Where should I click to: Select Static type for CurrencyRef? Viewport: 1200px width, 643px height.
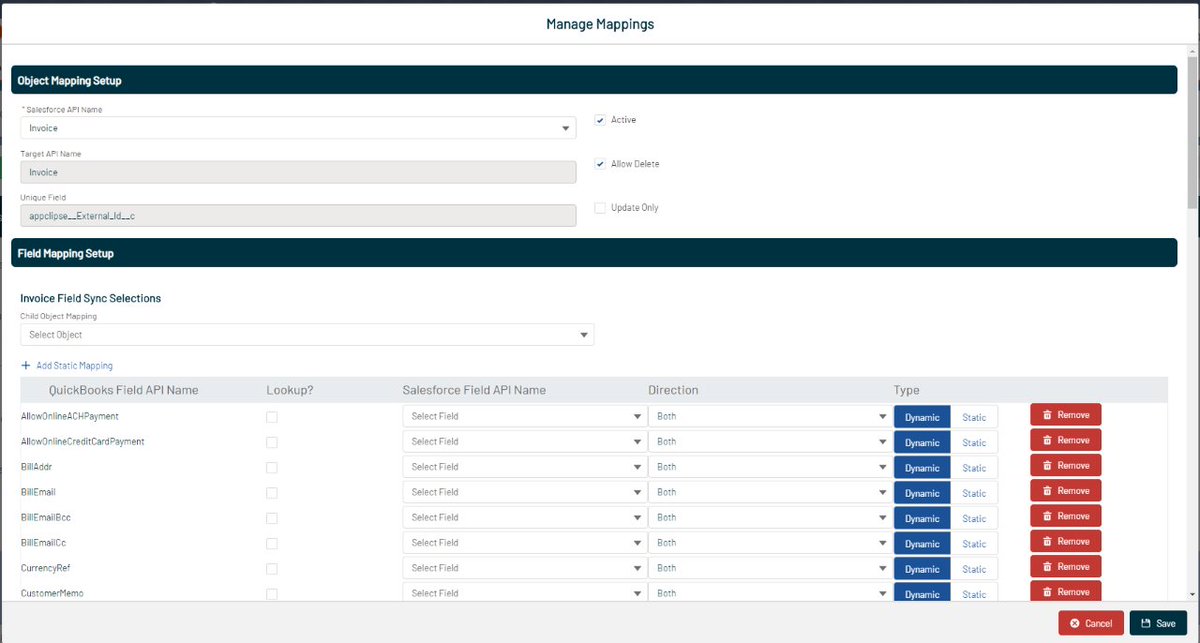974,569
